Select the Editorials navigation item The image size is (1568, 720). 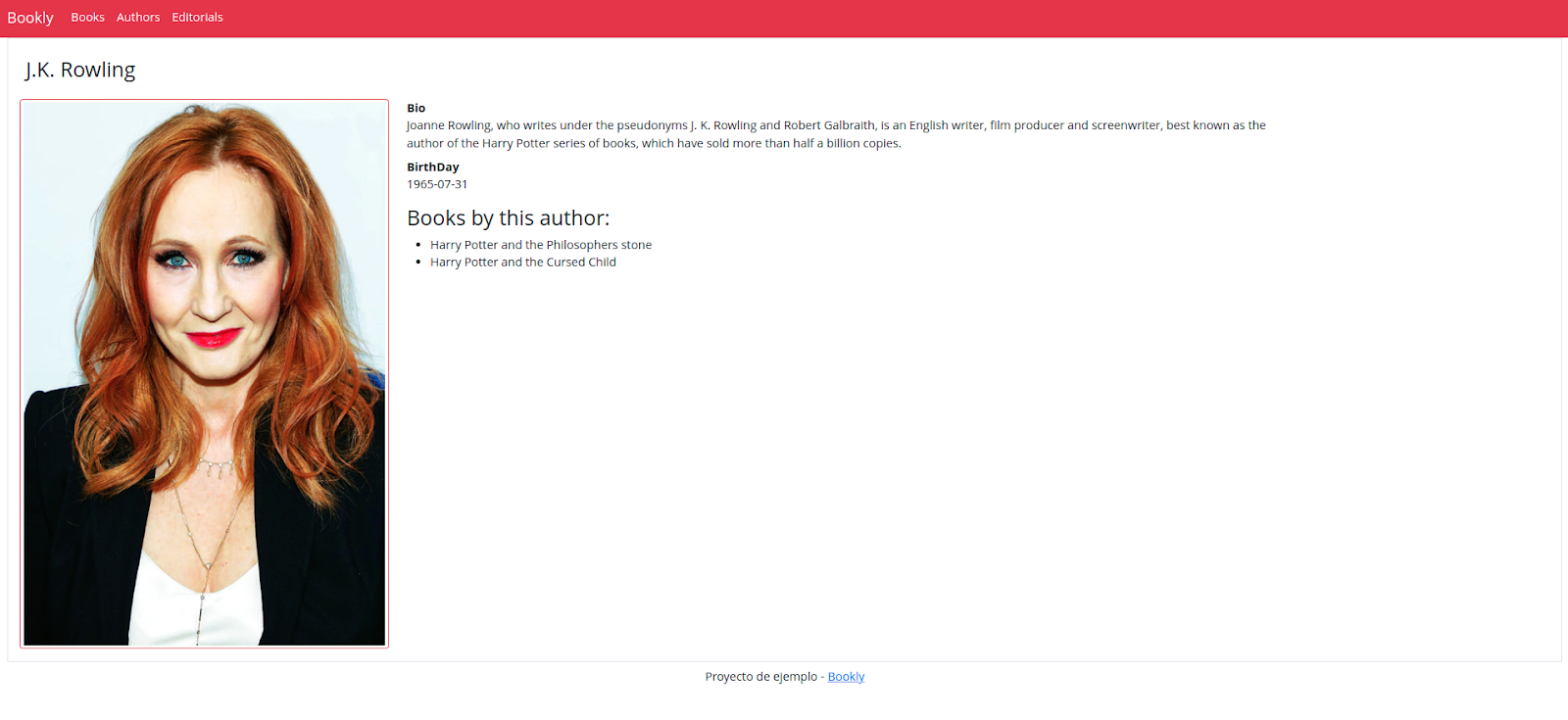pyautogui.click(x=197, y=18)
